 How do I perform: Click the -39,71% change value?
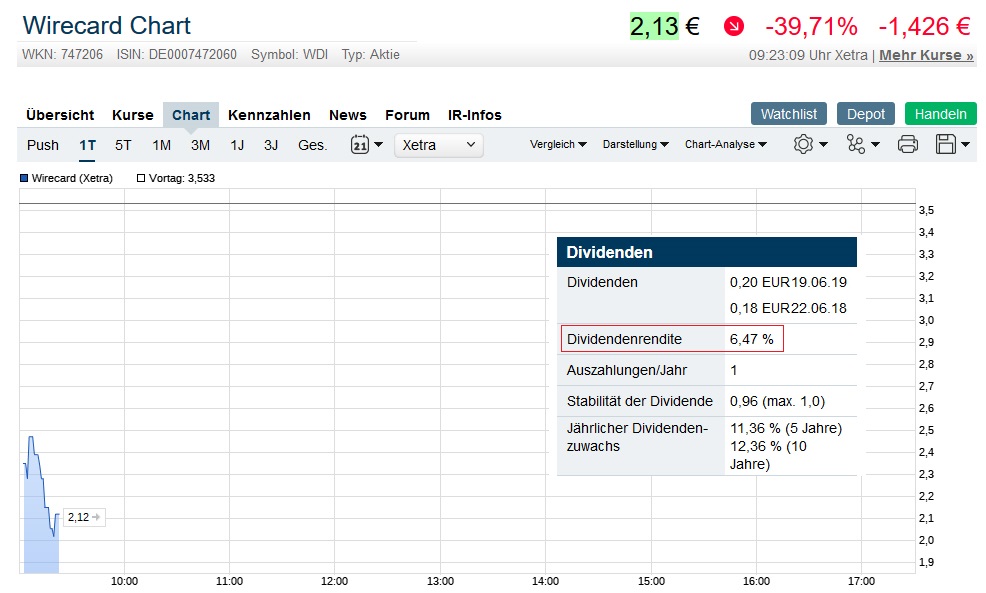pyautogui.click(x=811, y=26)
